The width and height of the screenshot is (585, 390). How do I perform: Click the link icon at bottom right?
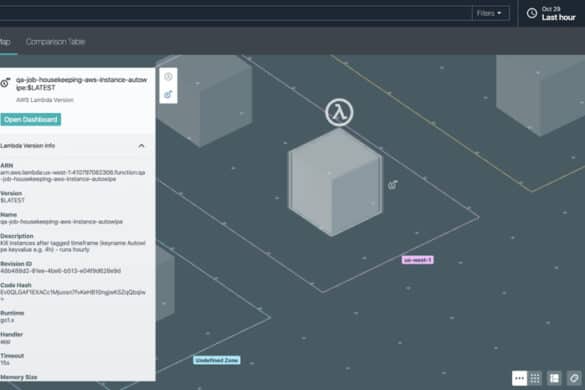(574, 378)
